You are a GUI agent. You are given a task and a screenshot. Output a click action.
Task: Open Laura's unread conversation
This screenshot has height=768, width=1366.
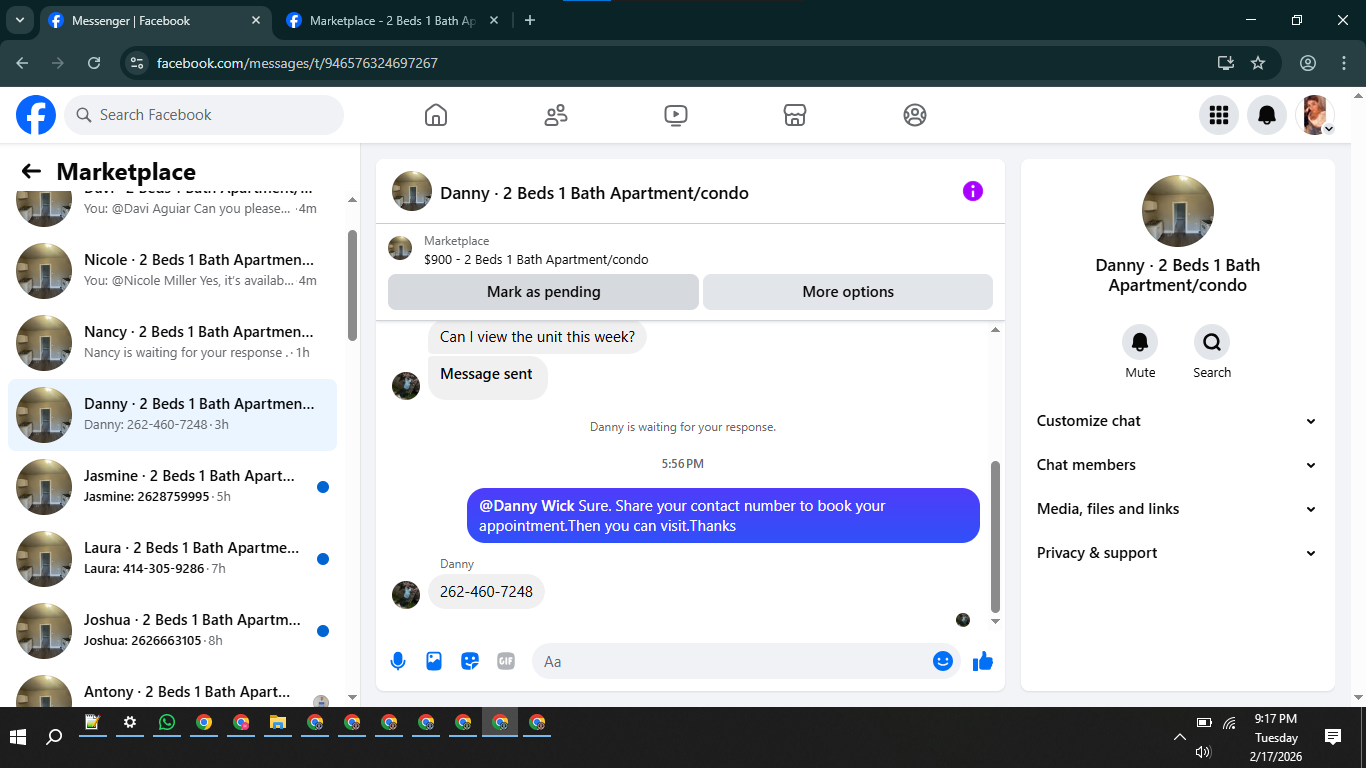point(172,559)
